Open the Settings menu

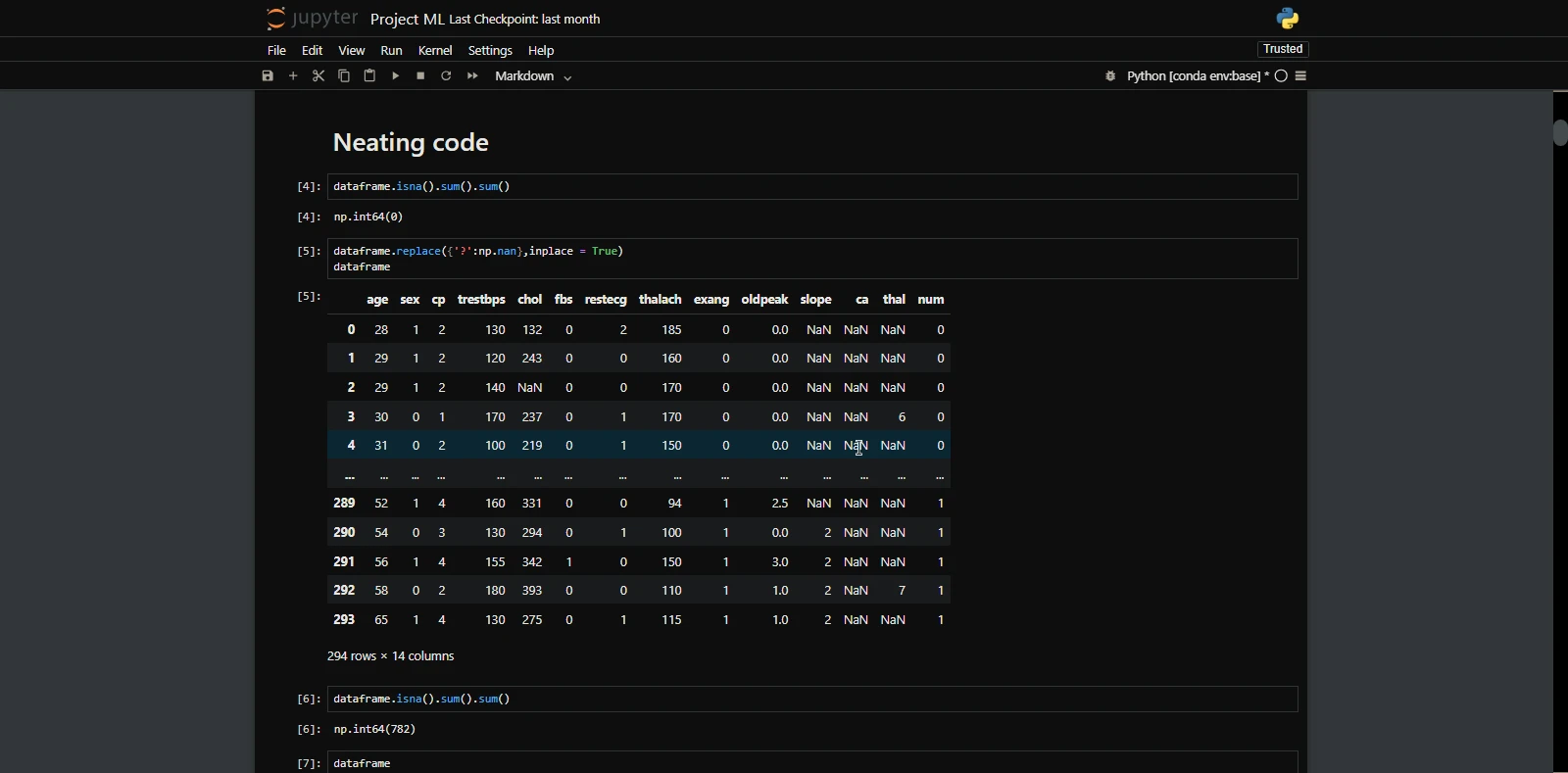[490, 51]
